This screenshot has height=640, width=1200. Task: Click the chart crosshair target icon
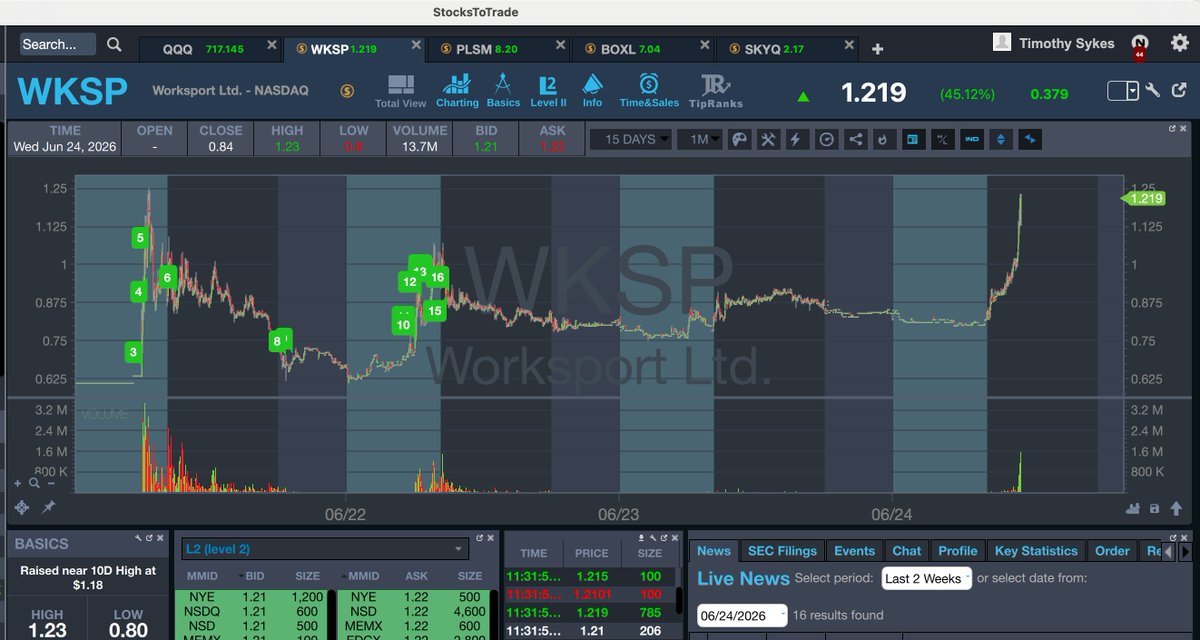20,508
